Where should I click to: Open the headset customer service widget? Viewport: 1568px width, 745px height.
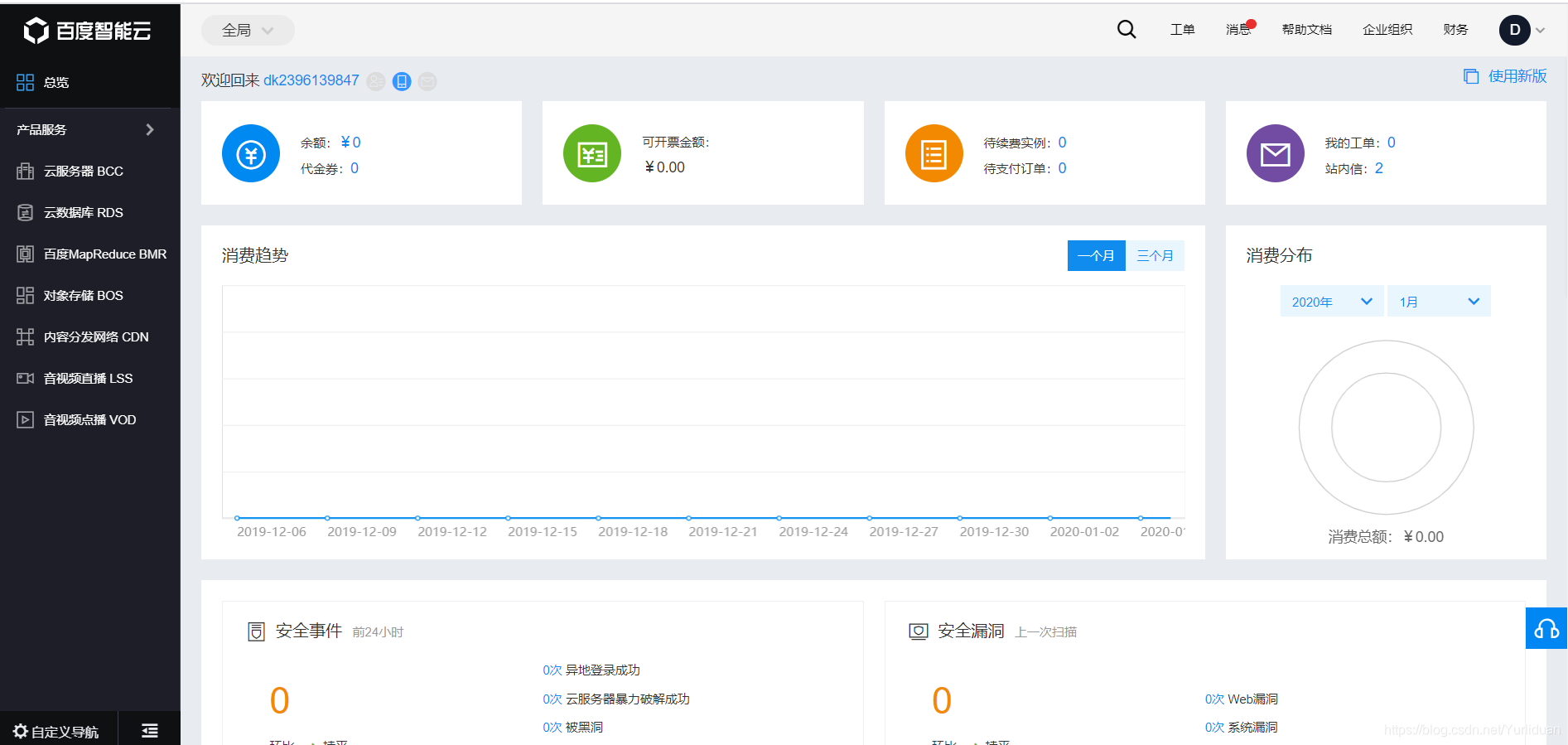[x=1546, y=628]
